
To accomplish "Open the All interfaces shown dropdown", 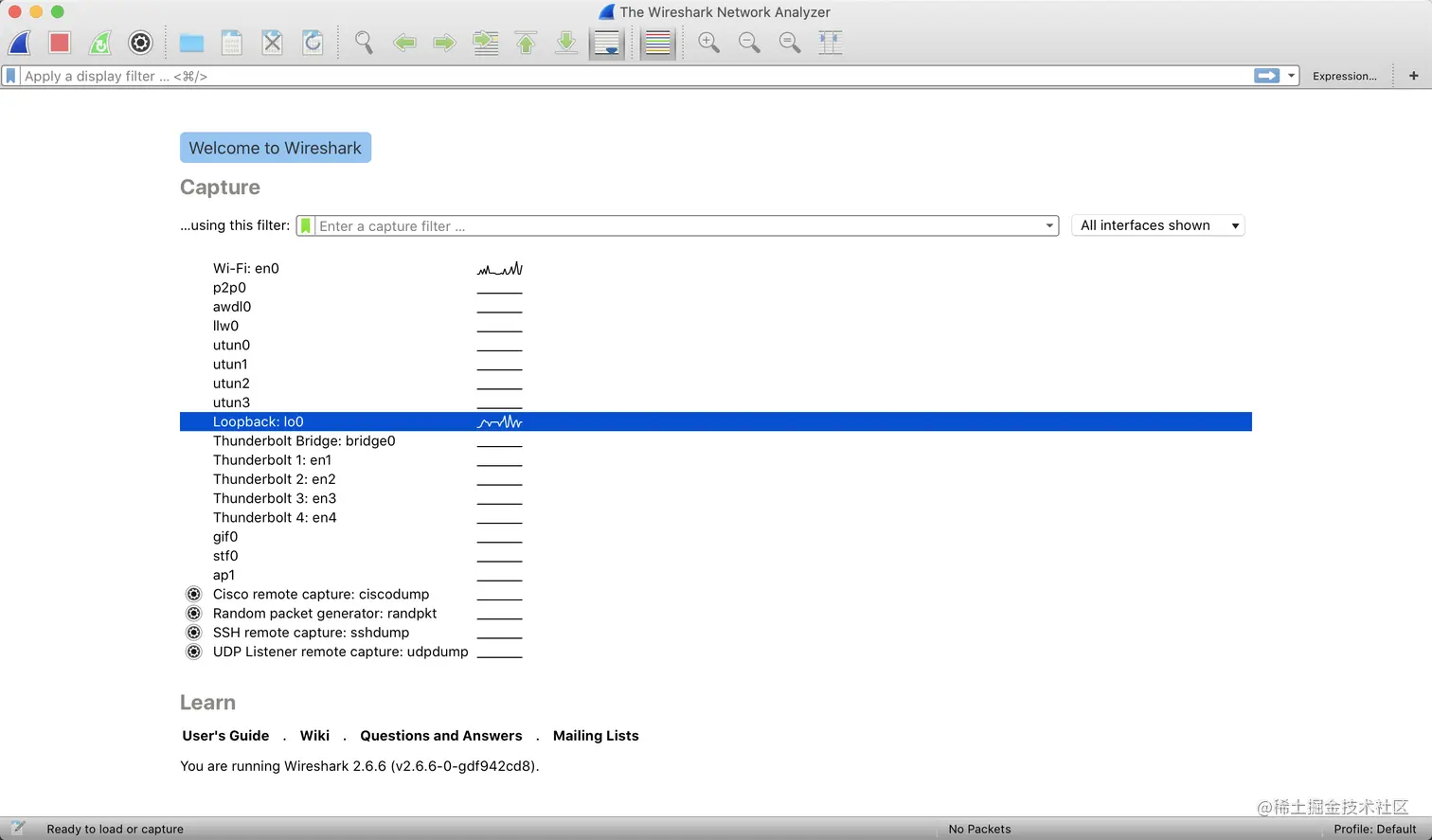I will click(1157, 225).
